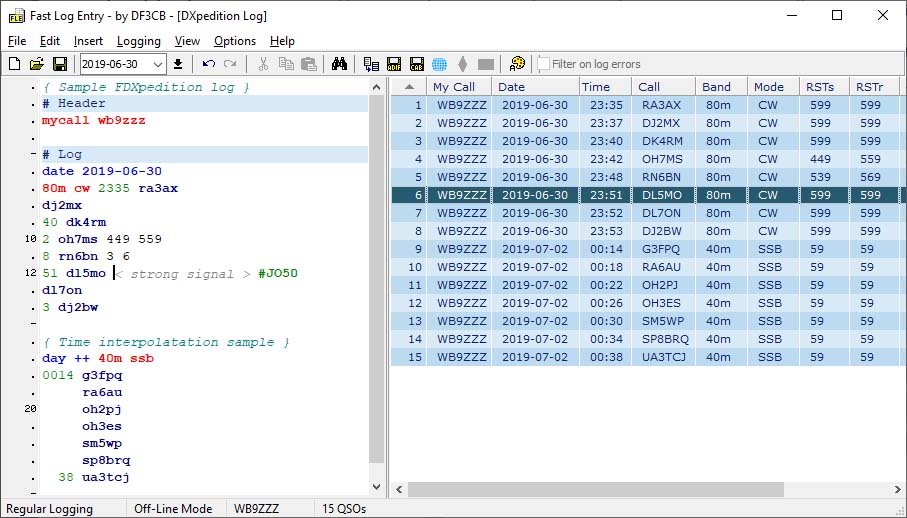Open the date dropdown showing 2019-06-30
907x518 pixels.
[x=158, y=64]
